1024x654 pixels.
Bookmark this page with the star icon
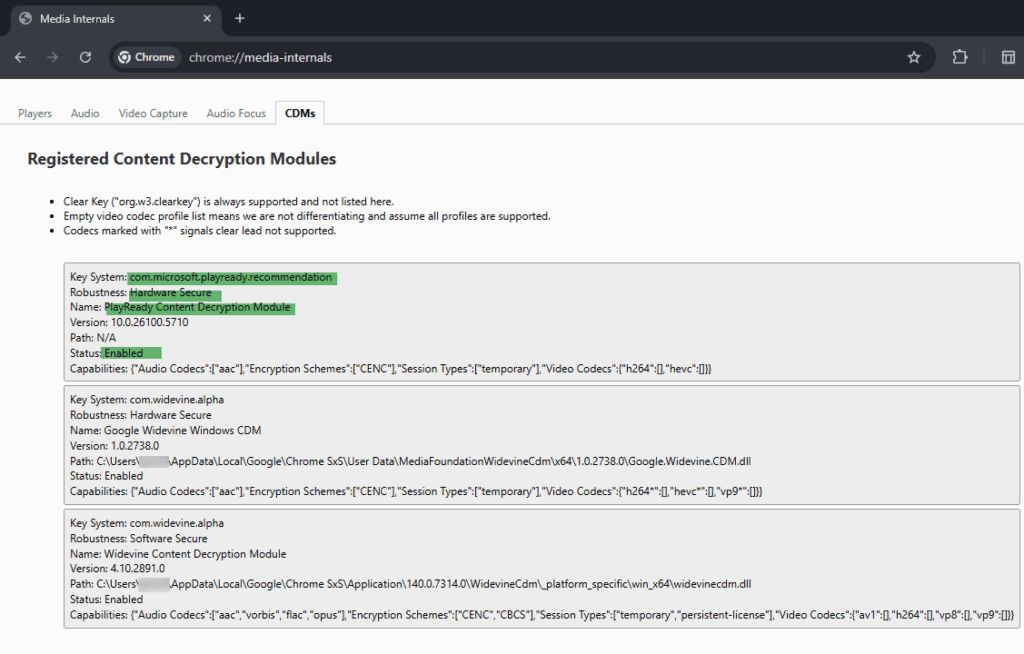tap(913, 57)
